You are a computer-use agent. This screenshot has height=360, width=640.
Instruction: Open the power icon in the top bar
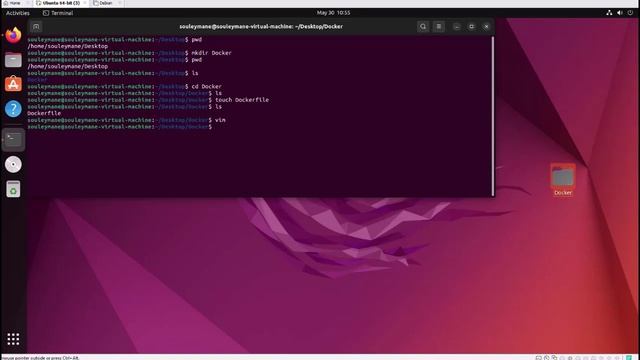630,13
